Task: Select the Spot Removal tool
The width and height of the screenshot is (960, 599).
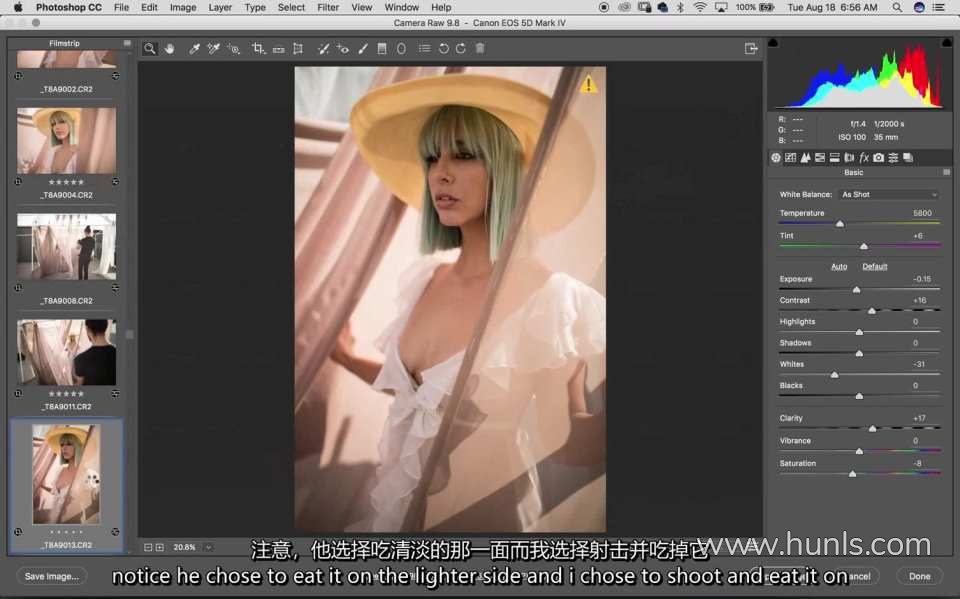Action: (x=323, y=48)
